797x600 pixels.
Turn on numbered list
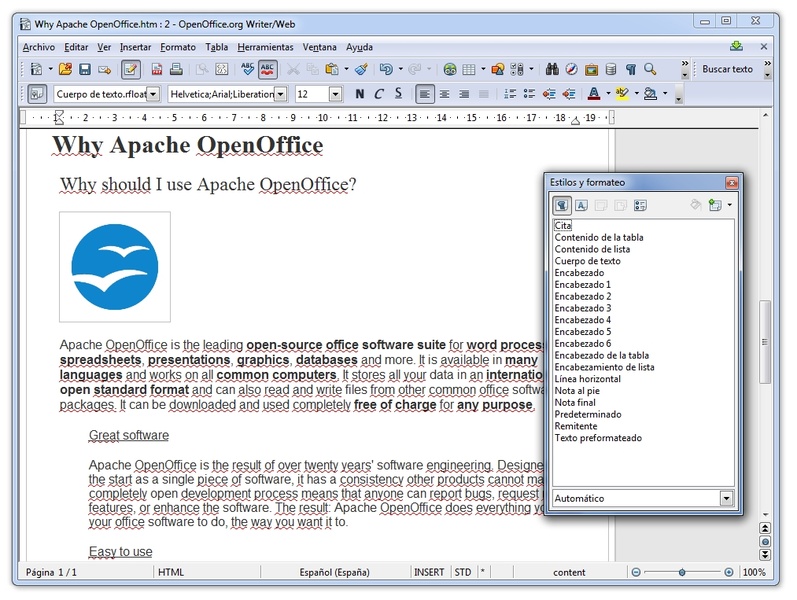[x=510, y=94]
